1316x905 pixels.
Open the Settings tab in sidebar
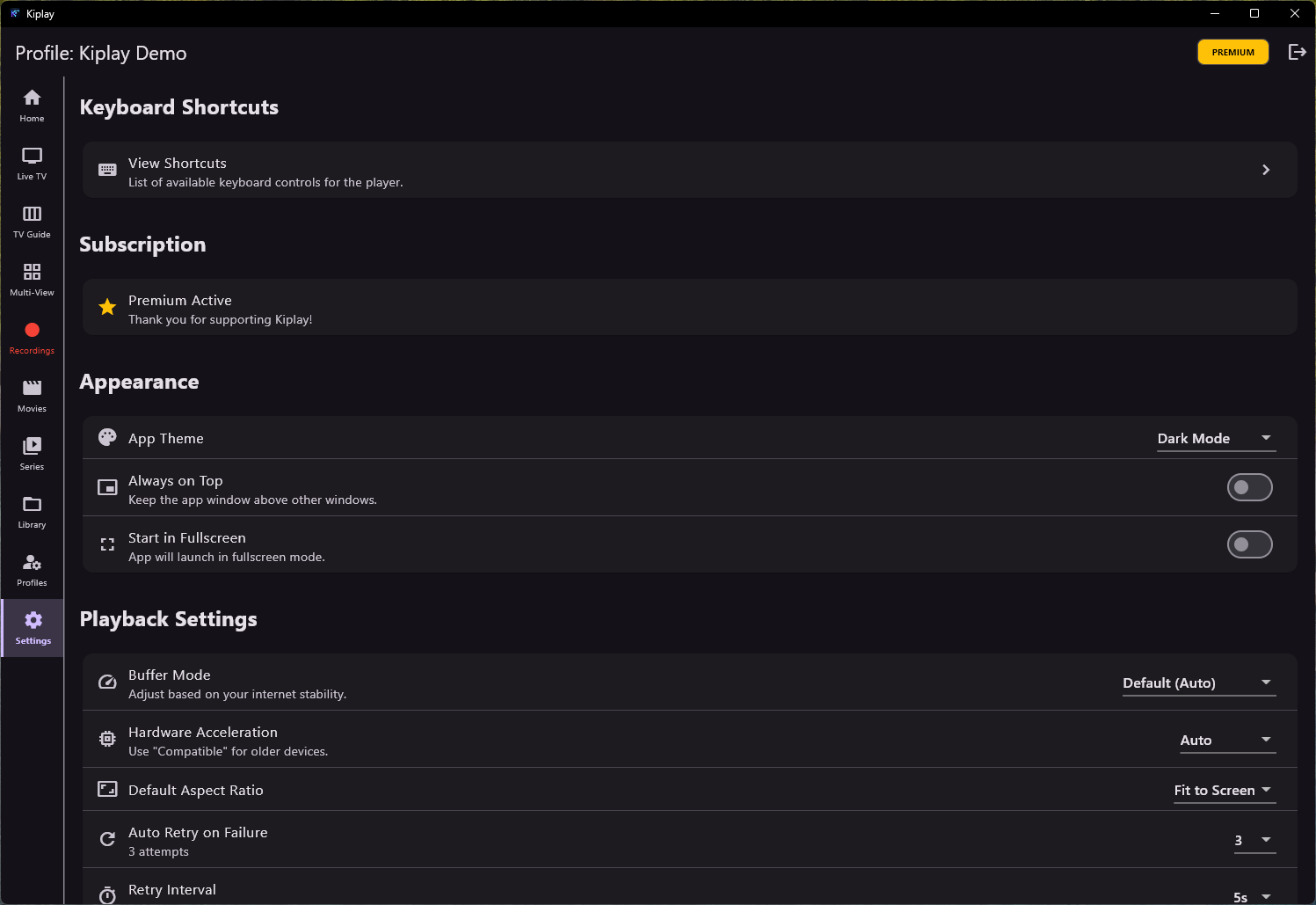pos(32,627)
